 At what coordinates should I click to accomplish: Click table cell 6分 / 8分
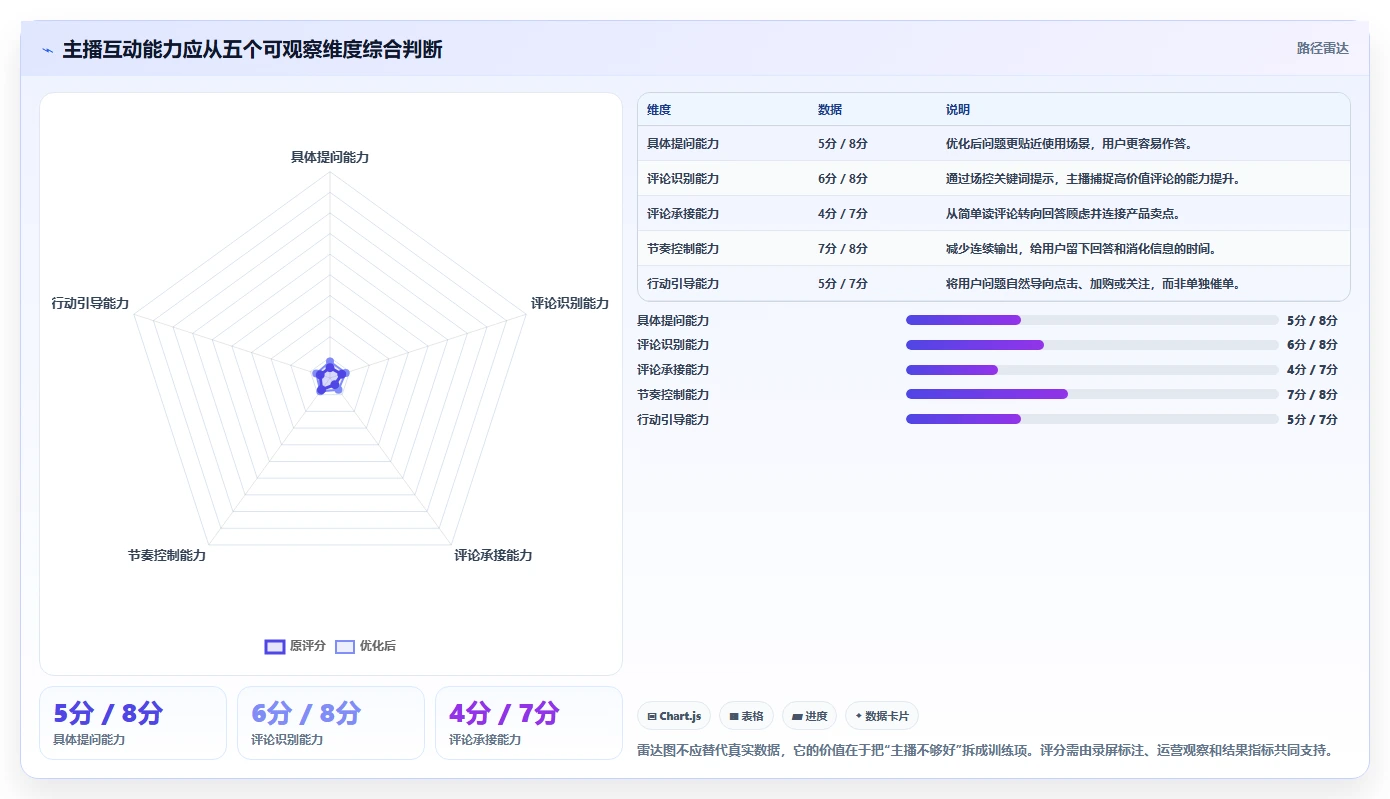(x=843, y=179)
